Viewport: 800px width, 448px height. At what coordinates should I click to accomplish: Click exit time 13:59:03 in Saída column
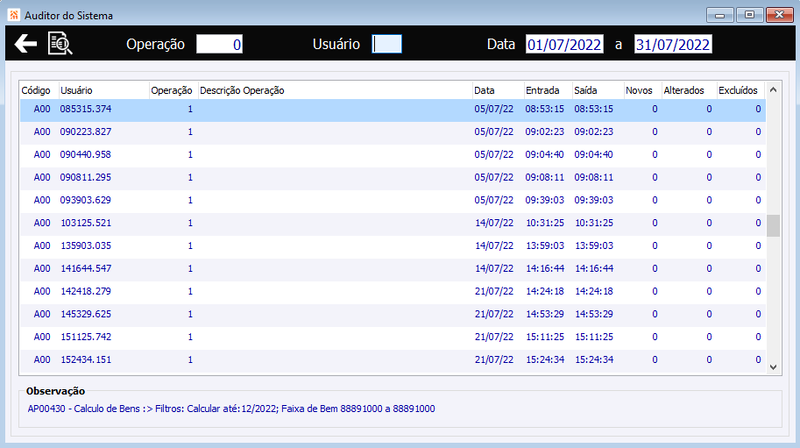[594, 246]
